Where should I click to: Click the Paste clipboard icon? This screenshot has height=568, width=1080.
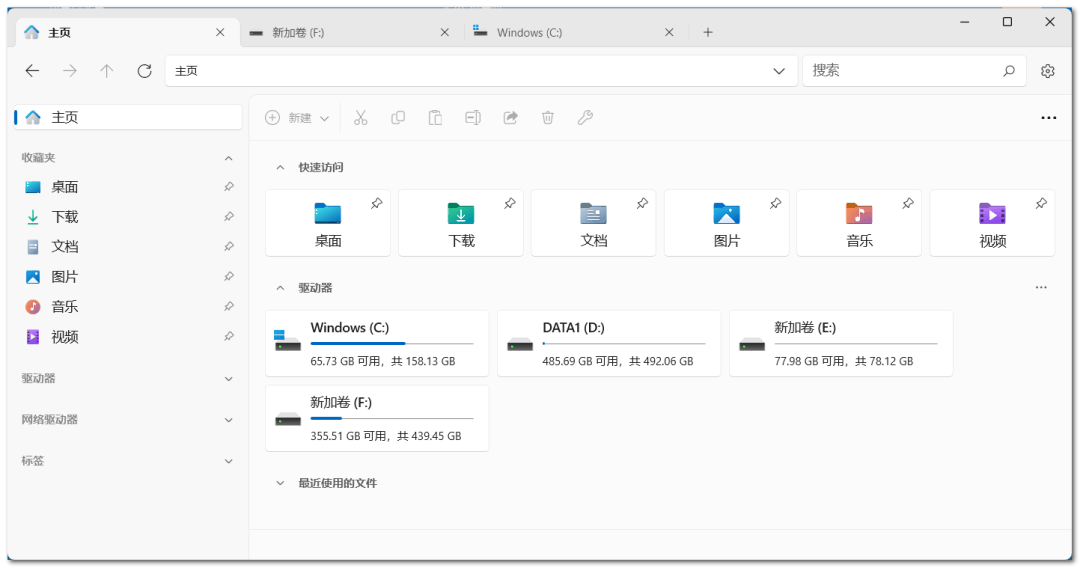coord(435,118)
